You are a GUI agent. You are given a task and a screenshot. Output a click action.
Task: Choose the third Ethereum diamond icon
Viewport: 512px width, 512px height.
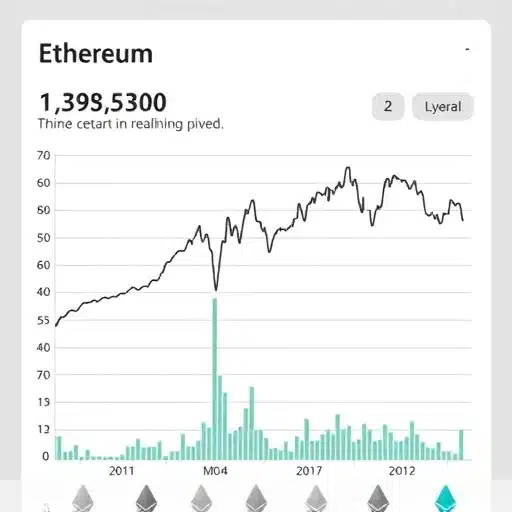pyautogui.click(x=201, y=499)
